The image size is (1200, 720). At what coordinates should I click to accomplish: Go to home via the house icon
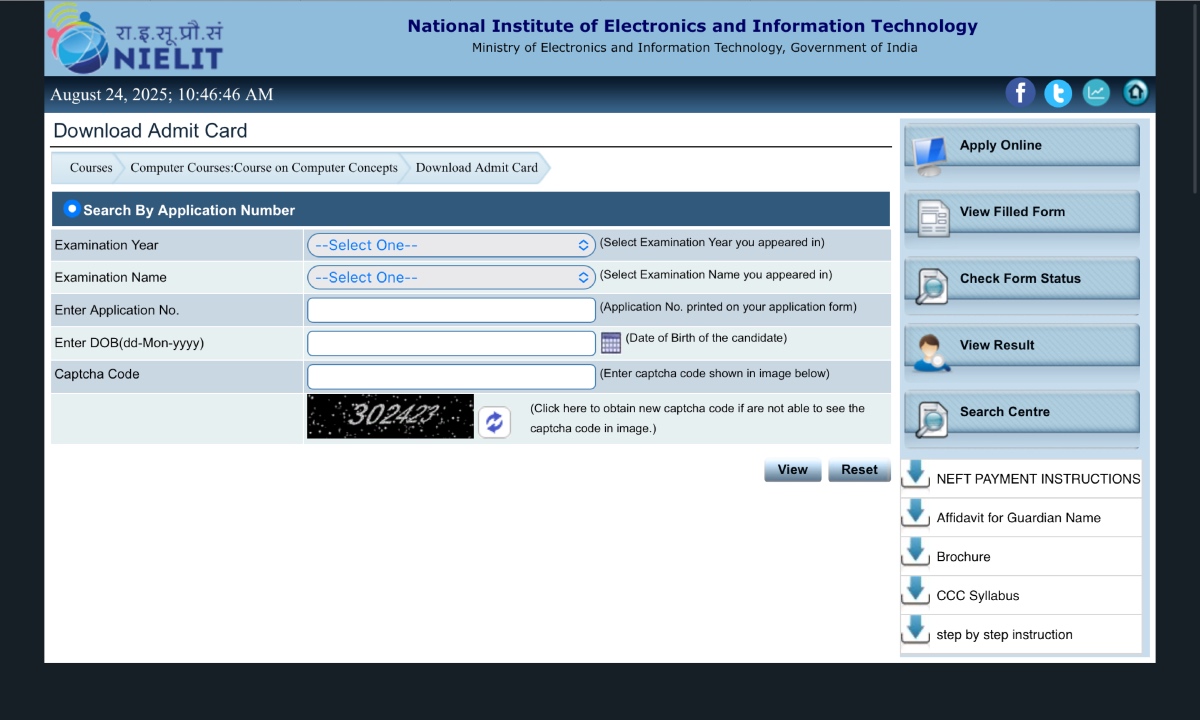click(x=1136, y=93)
